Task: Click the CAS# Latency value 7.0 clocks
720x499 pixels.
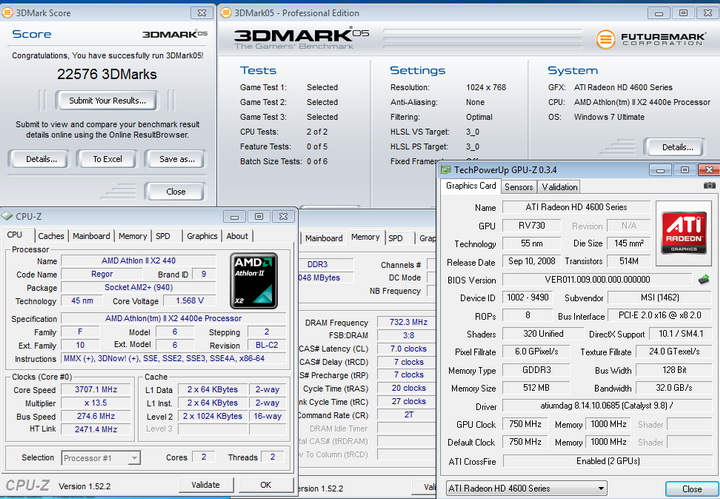Action: [x=408, y=349]
